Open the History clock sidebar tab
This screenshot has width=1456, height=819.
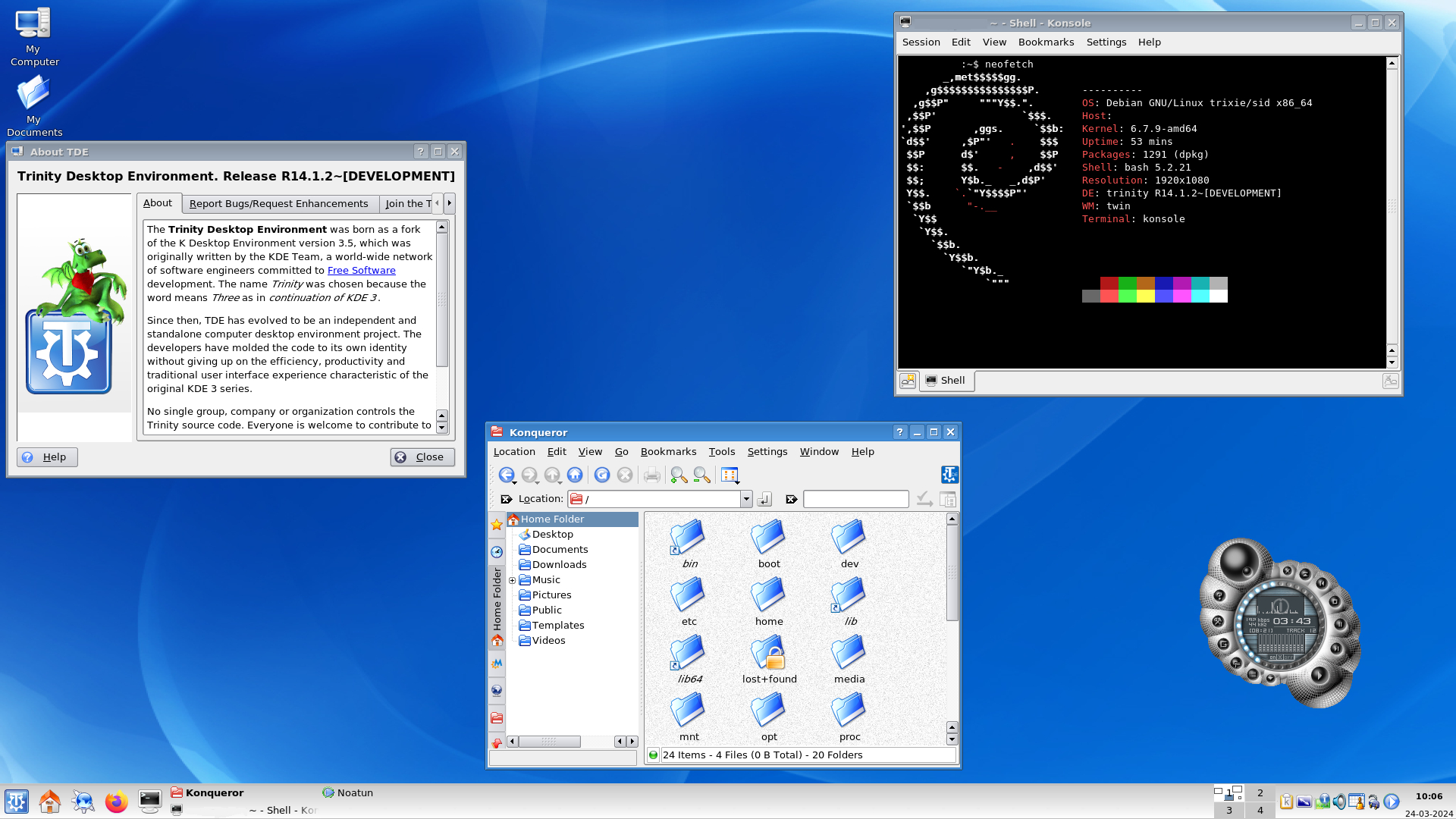point(497,552)
